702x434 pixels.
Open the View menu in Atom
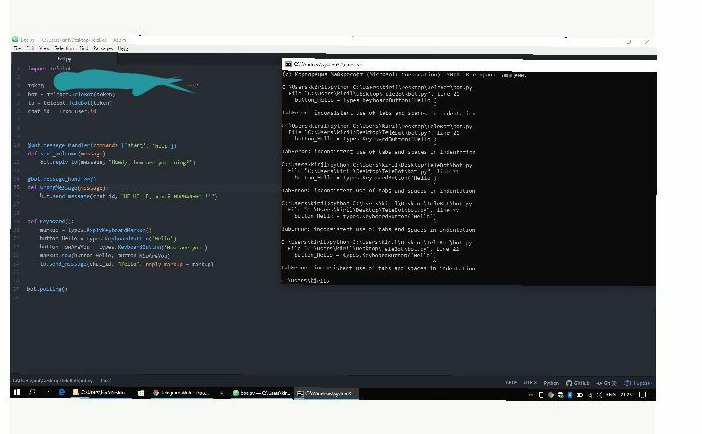click(x=44, y=48)
